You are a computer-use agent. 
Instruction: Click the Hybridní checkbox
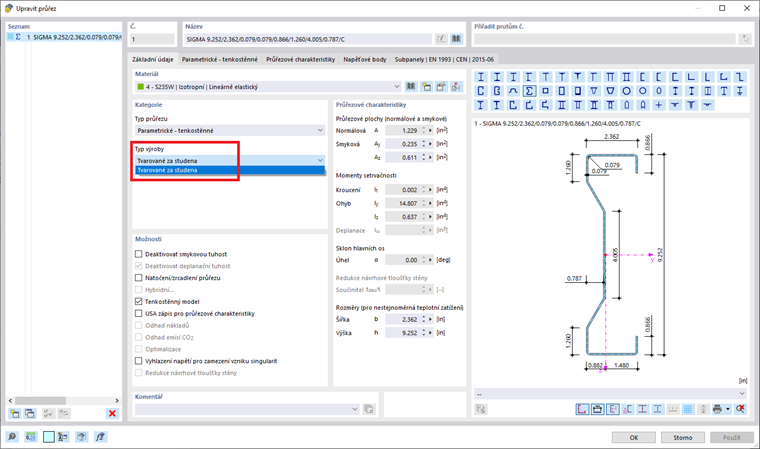pyautogui.click(x=139, y=290)
